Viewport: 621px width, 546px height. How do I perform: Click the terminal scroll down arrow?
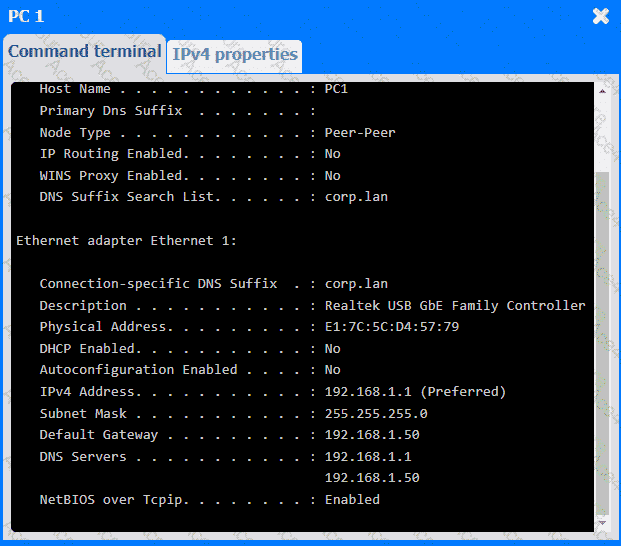click(x=601, y=523)
